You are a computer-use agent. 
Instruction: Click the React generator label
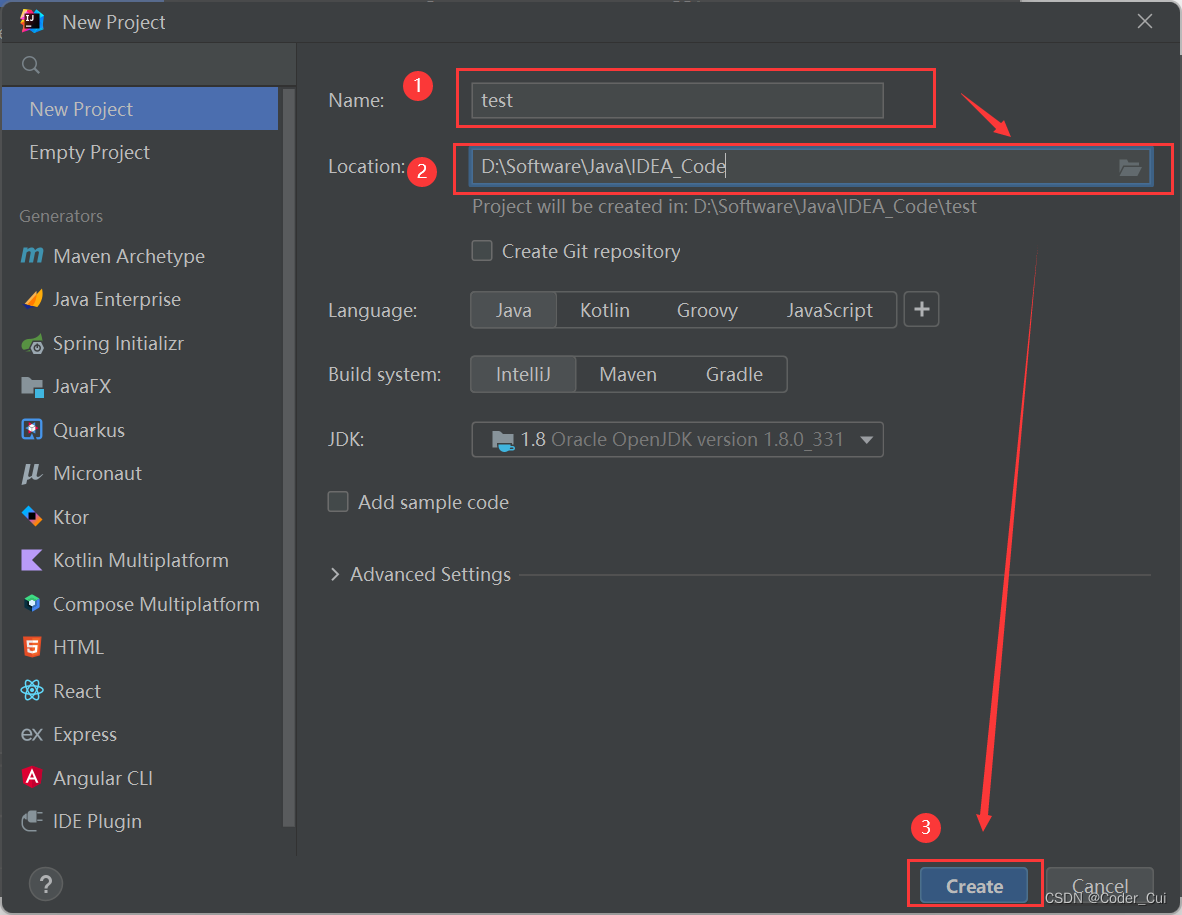pyautogui.click(x=77, y=691)
